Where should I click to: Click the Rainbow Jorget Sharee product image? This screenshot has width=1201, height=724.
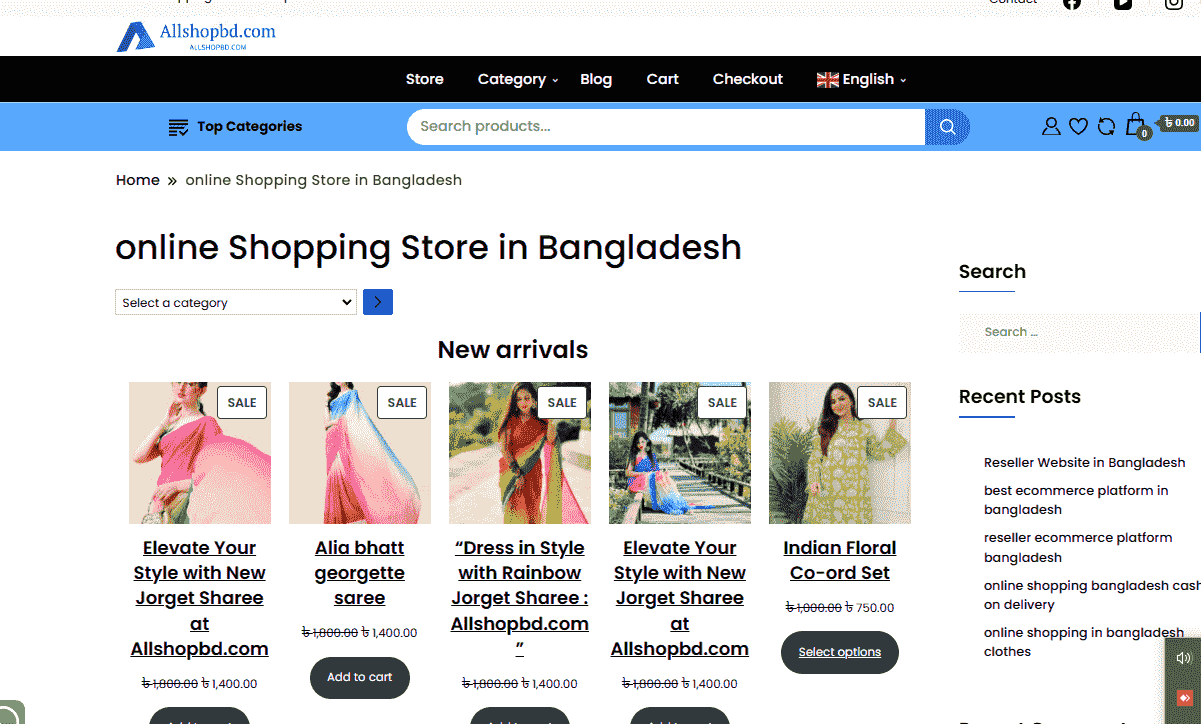(x=520, y=453)
